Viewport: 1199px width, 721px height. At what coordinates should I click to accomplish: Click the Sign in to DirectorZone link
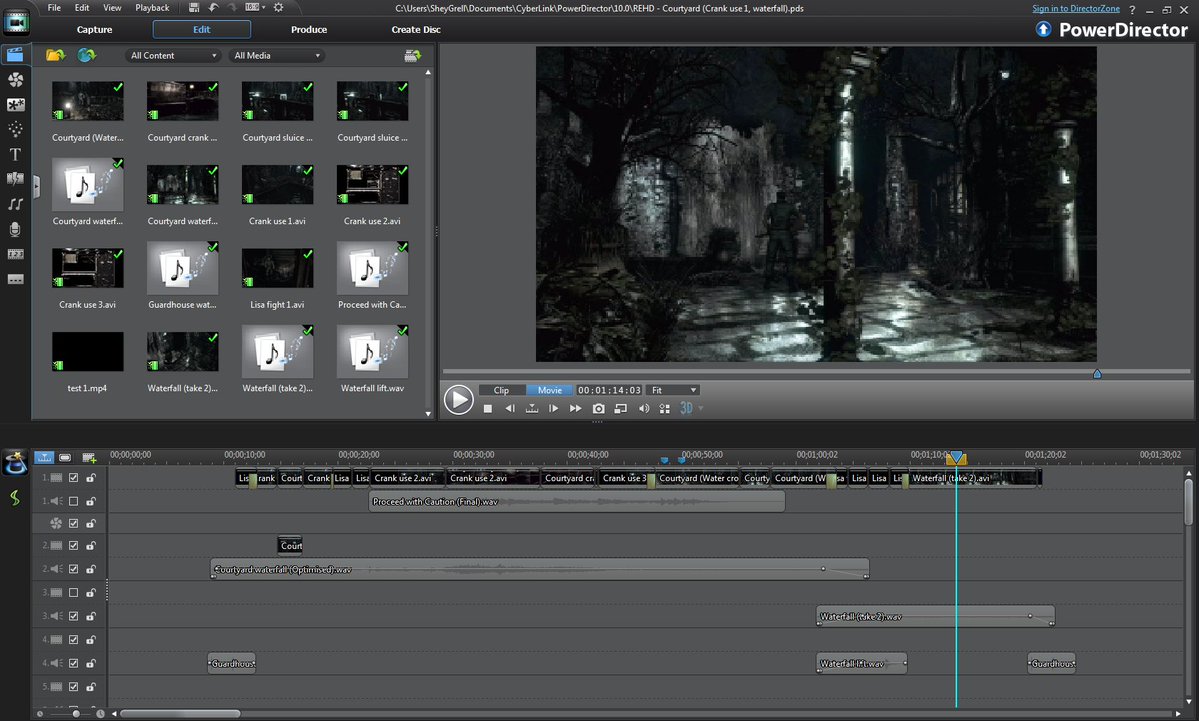click(1076, 8)
